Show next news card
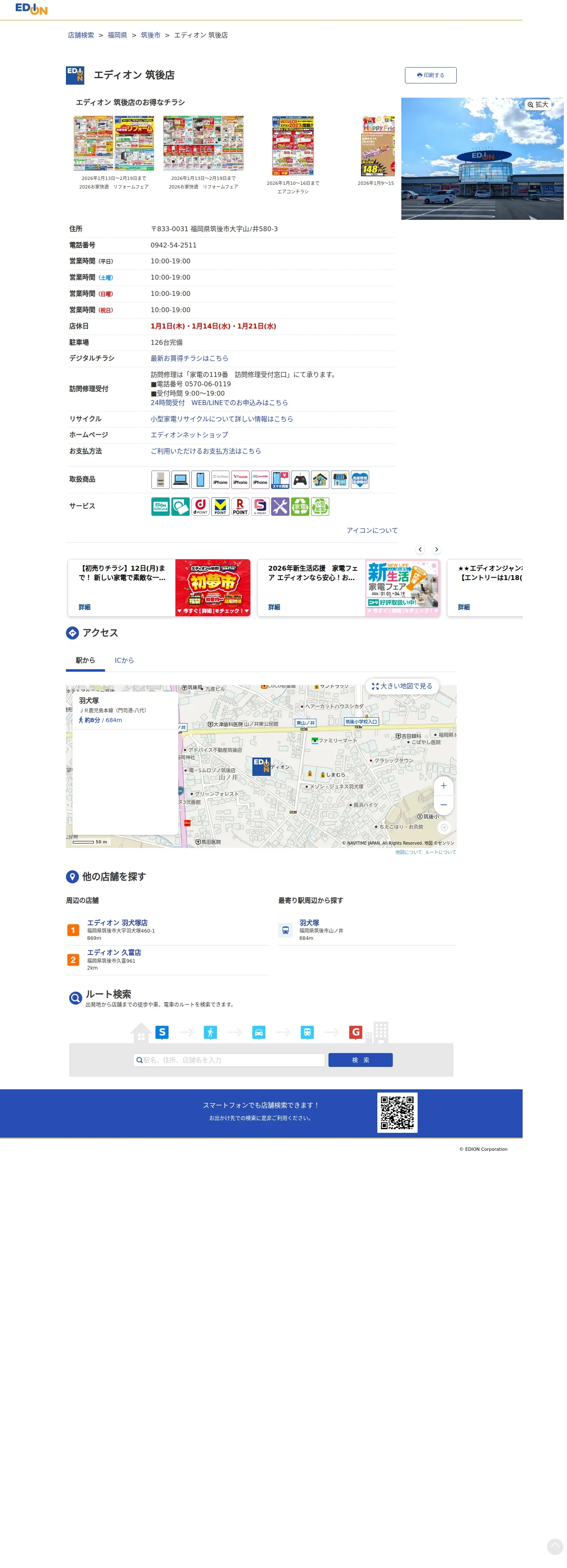Viewport: 567px width, 1568px height. [436, 550]
